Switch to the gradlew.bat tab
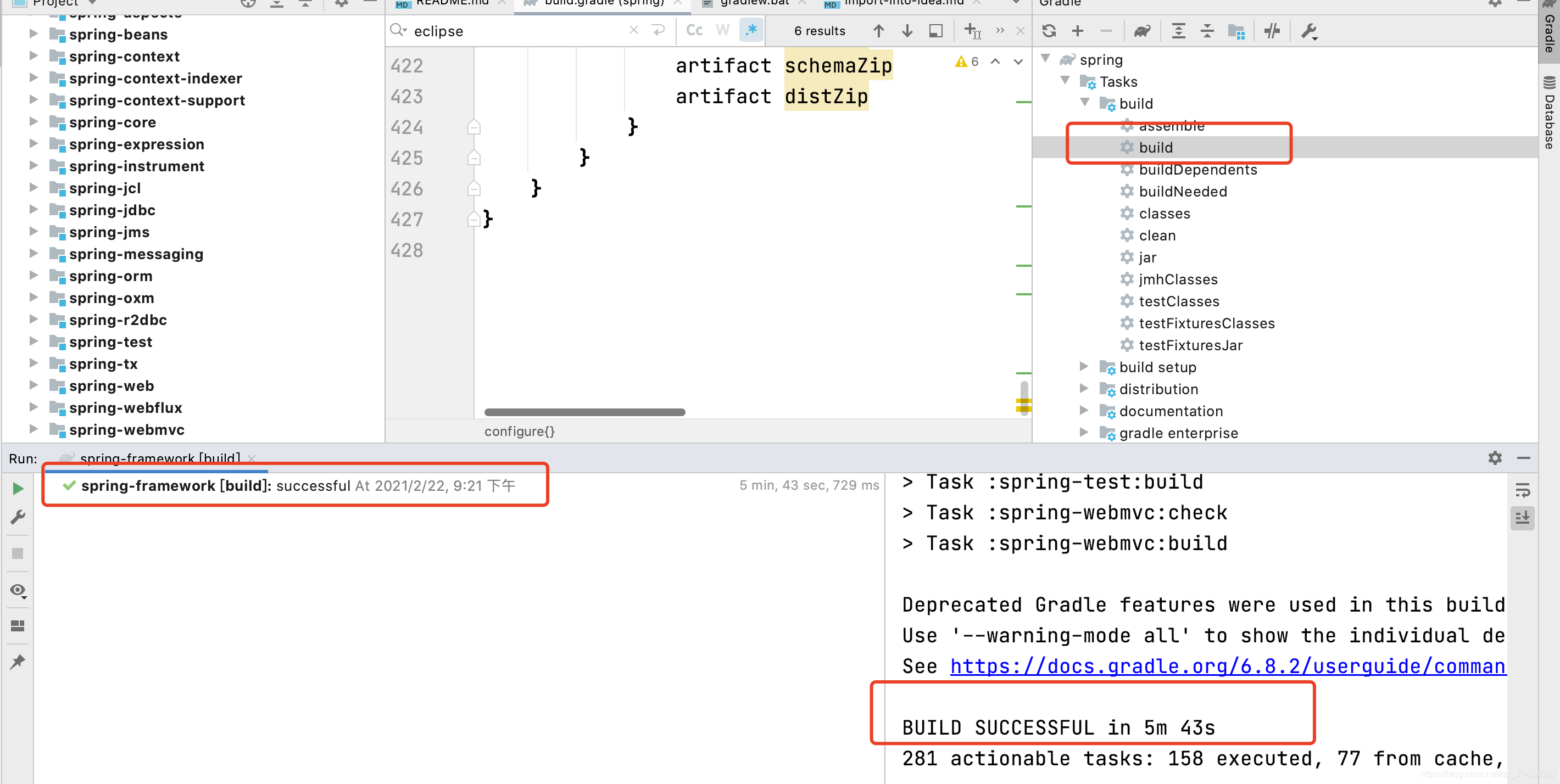Image resolution: width=1560 pixels, height=784 pixels. [754, 3]
